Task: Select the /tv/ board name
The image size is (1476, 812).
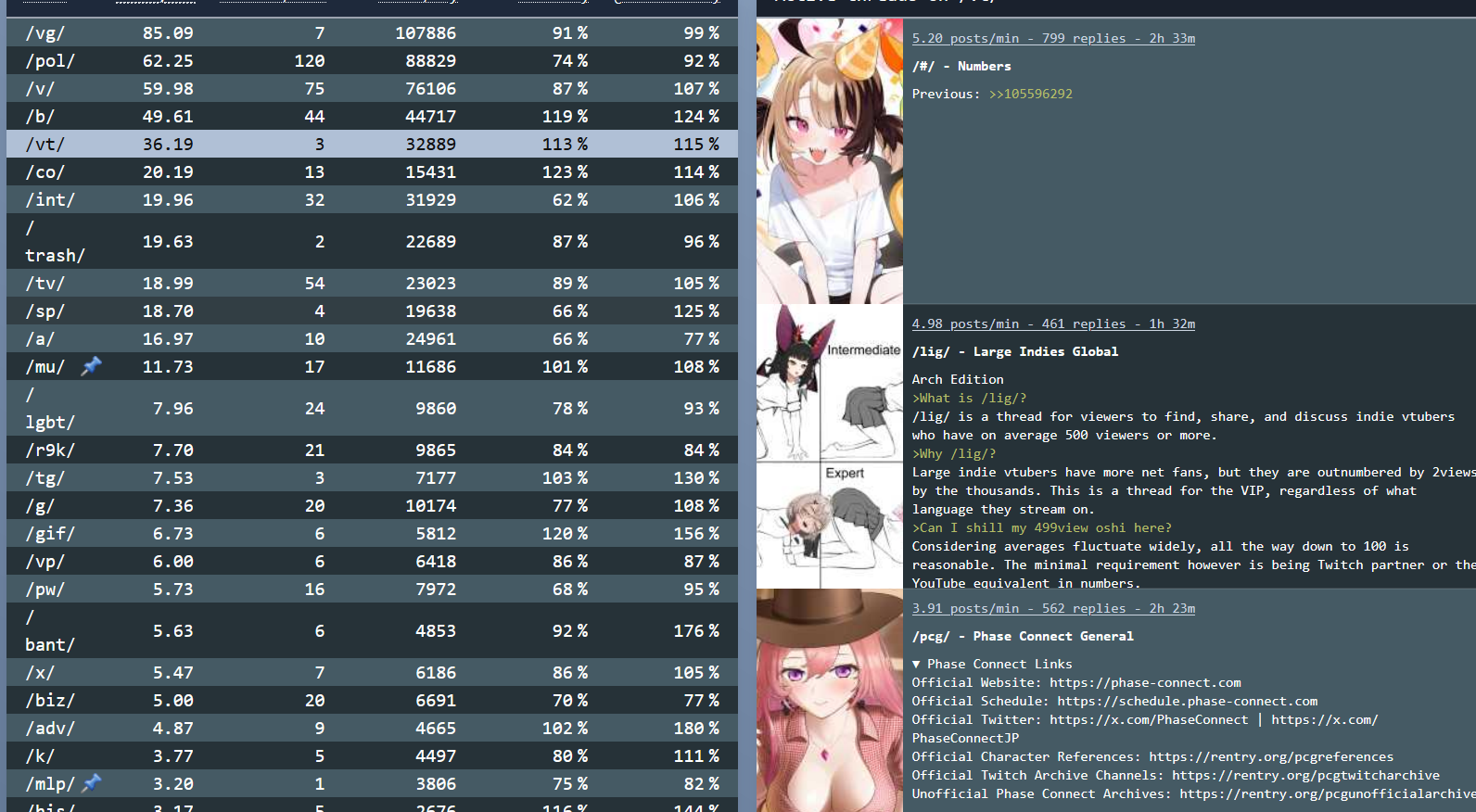Action: tap(45, 283)
